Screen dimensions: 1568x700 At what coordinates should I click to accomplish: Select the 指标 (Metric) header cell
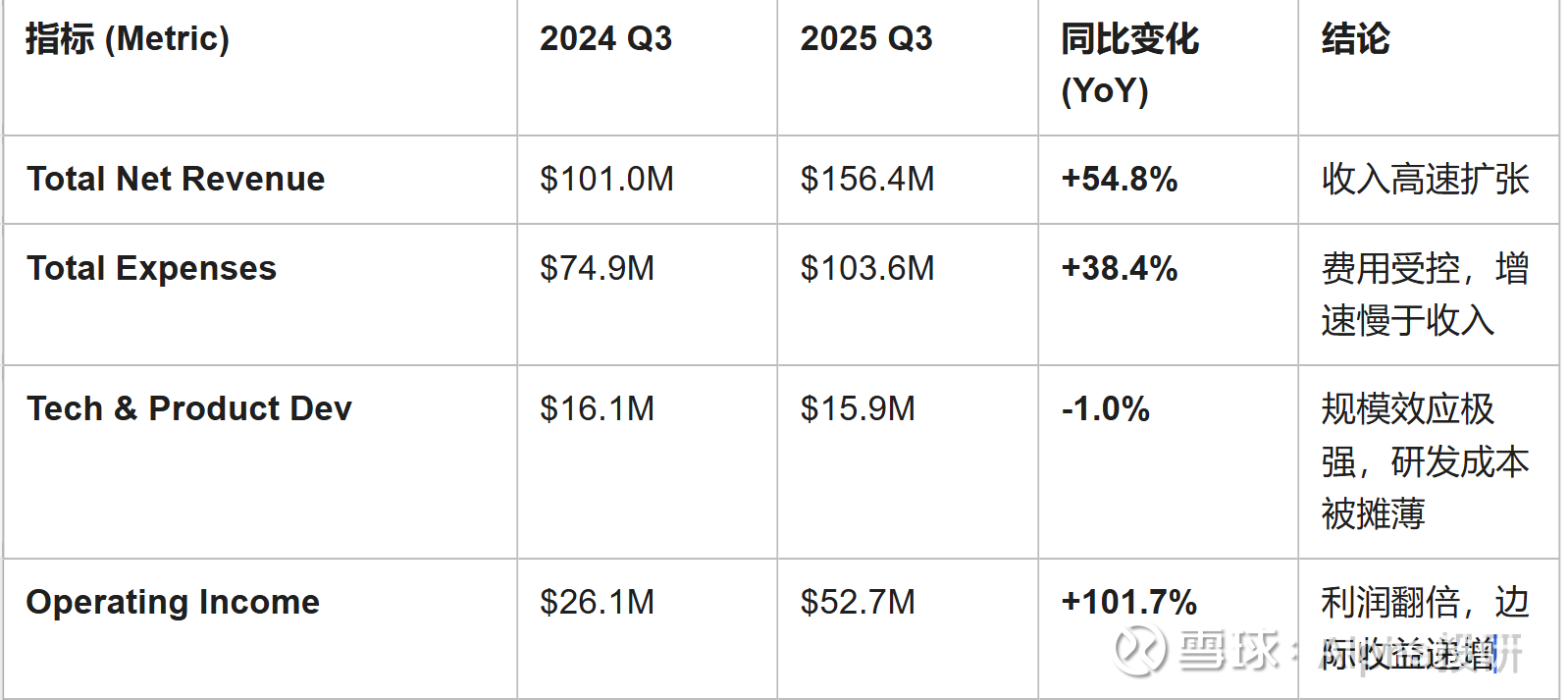[x=128, y=39]
